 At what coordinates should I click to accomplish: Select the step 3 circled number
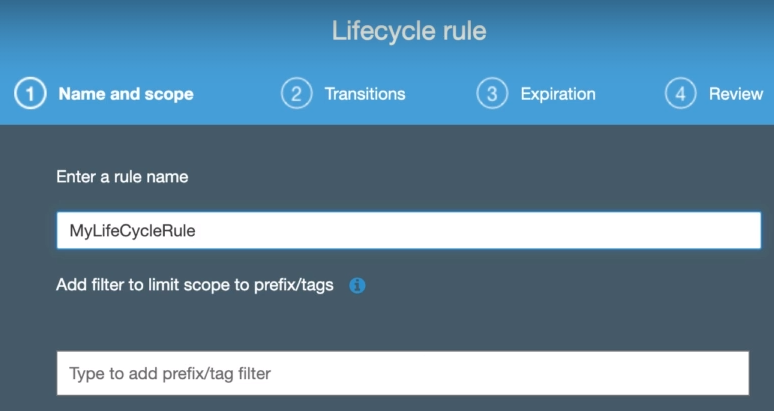click(492, 94)
